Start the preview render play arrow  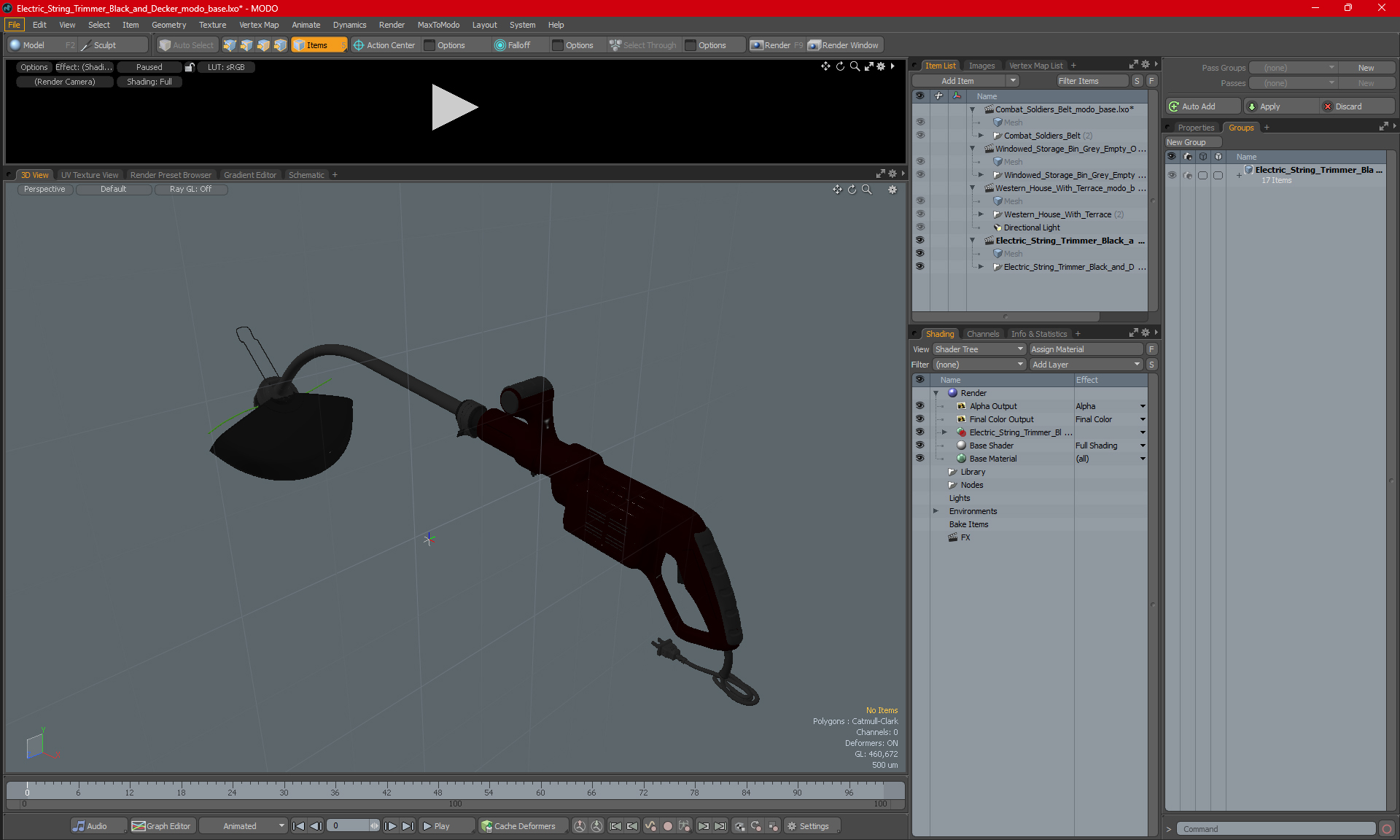point(454,107)
